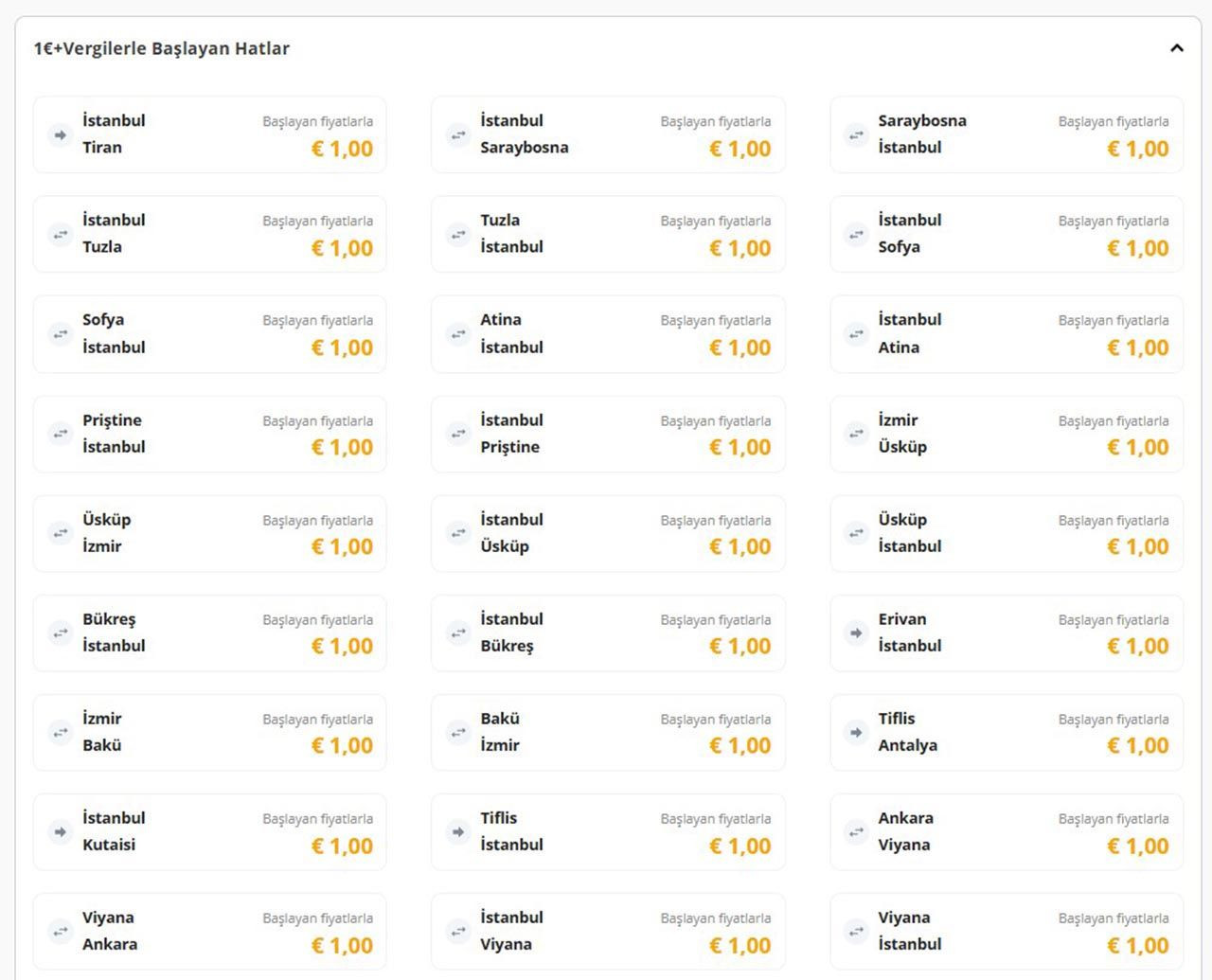
Task: Click 'Bükreş' origin in Bükreş–İstanbul card
Action: click(x=109, y=619)
